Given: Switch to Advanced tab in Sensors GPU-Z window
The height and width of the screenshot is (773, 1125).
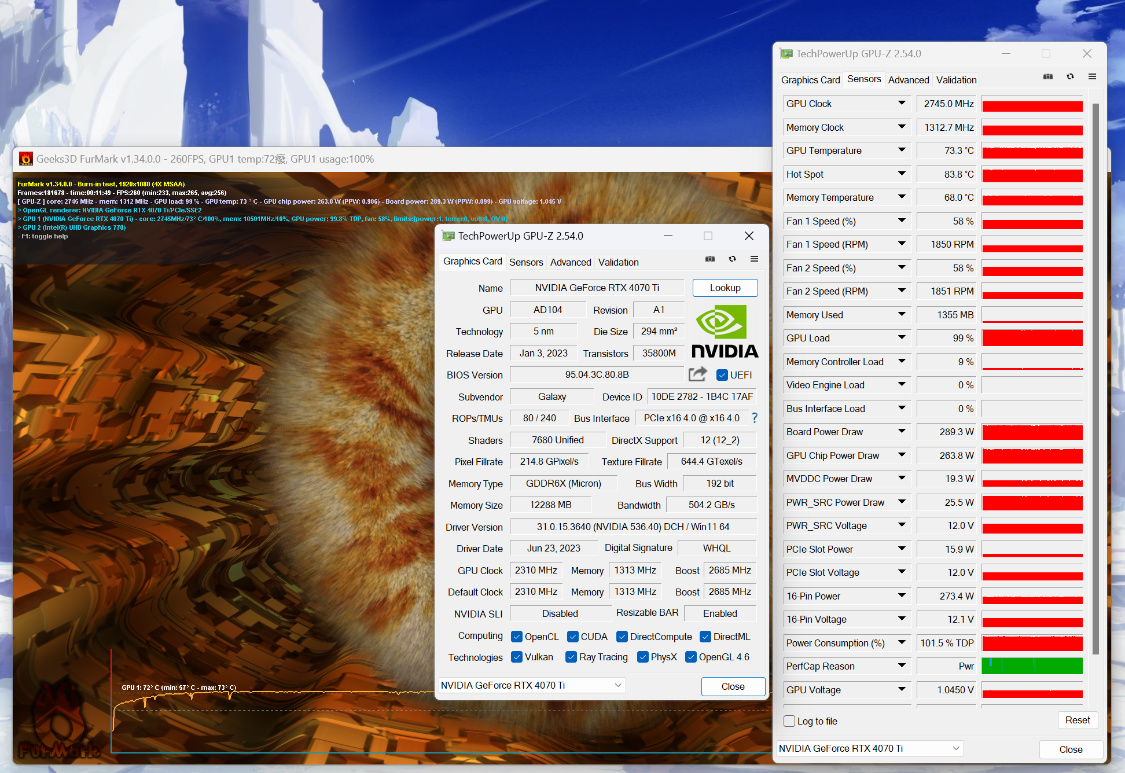Looking at the screenshot, I should [908, 80].
